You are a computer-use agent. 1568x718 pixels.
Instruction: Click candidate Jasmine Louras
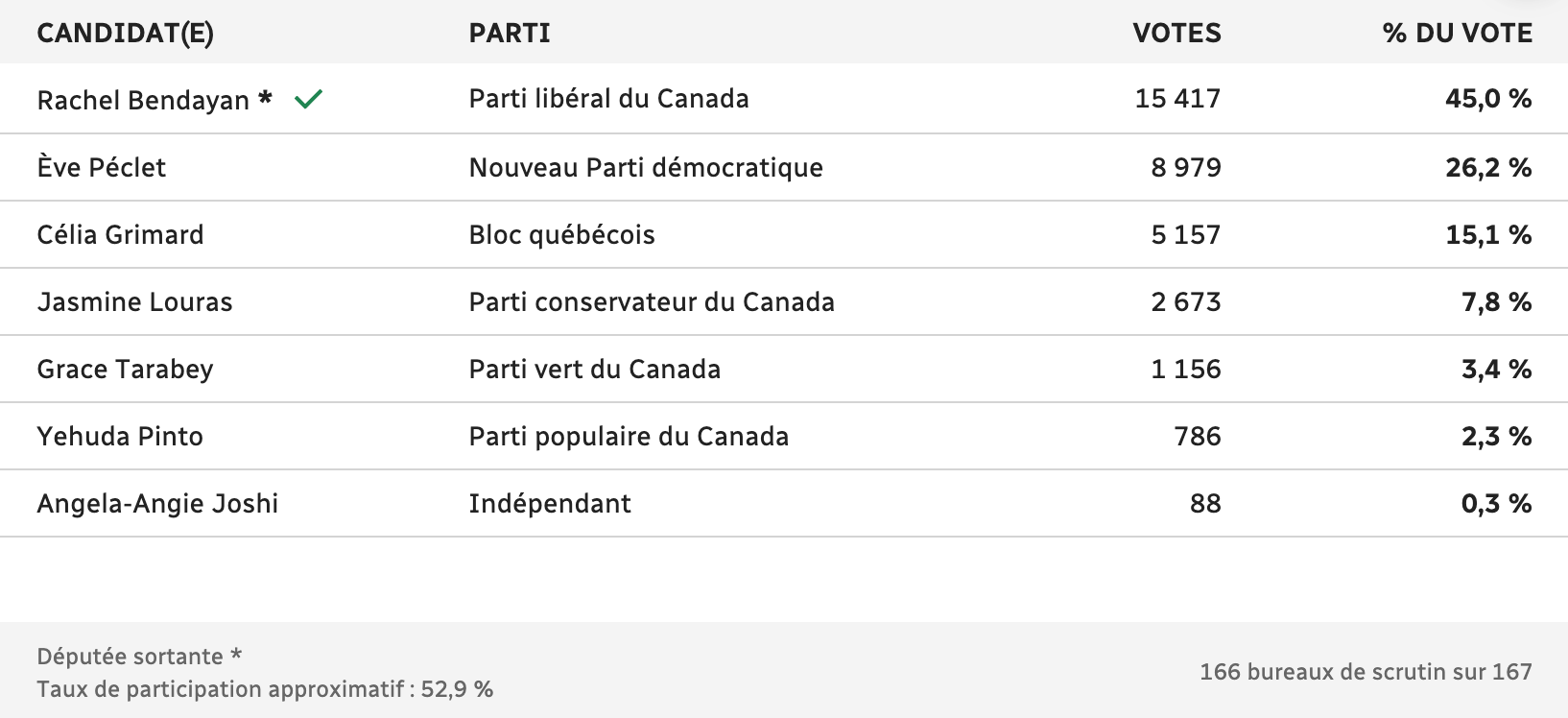pos(134,301)
